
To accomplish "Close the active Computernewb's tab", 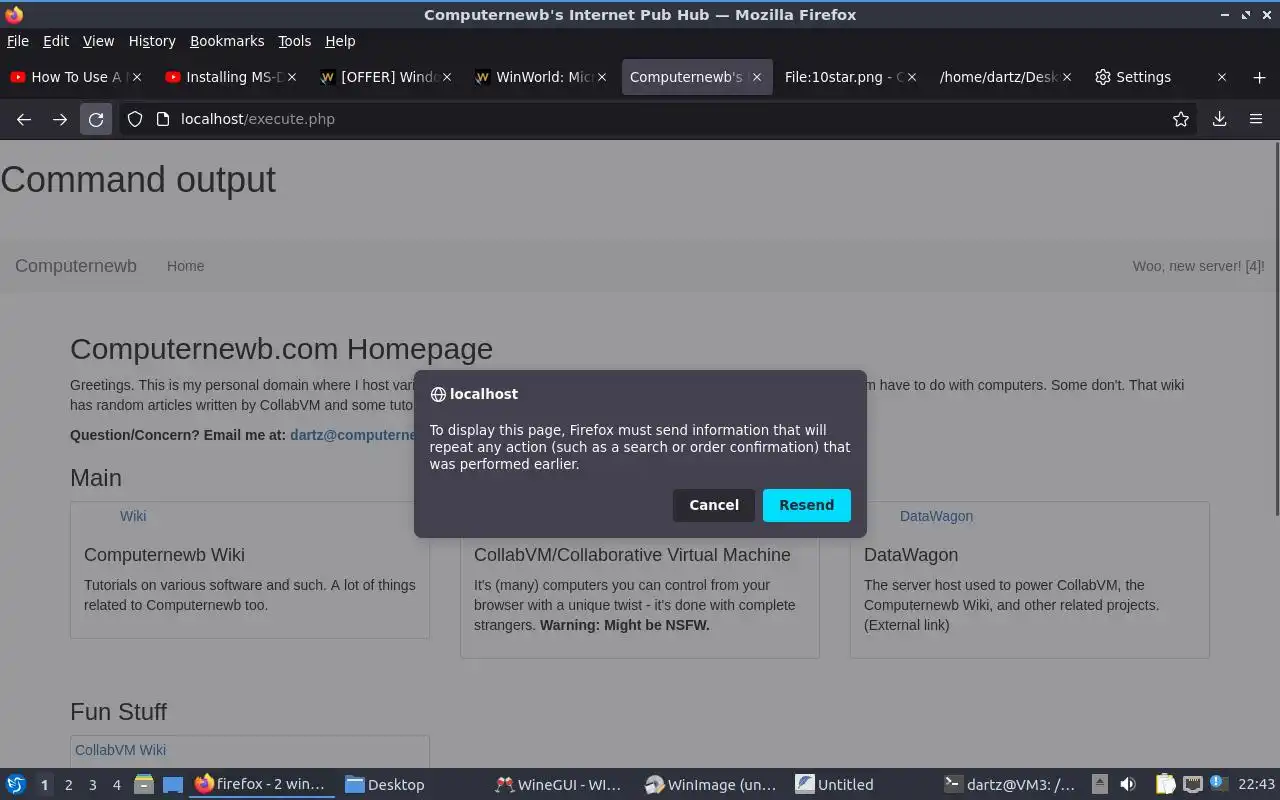I will click(x=757, y=77).
